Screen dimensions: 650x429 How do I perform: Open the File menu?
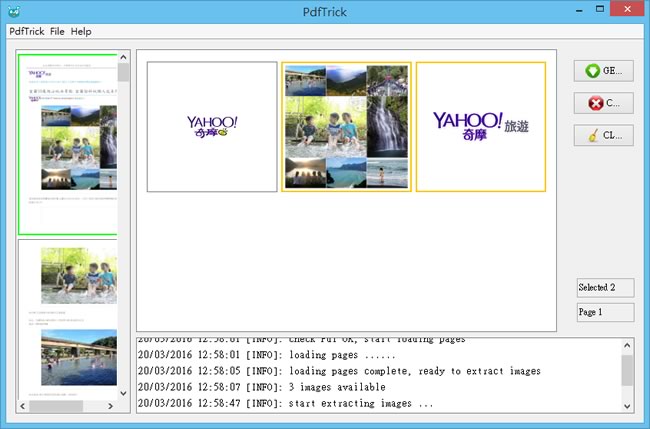[57, 32]
